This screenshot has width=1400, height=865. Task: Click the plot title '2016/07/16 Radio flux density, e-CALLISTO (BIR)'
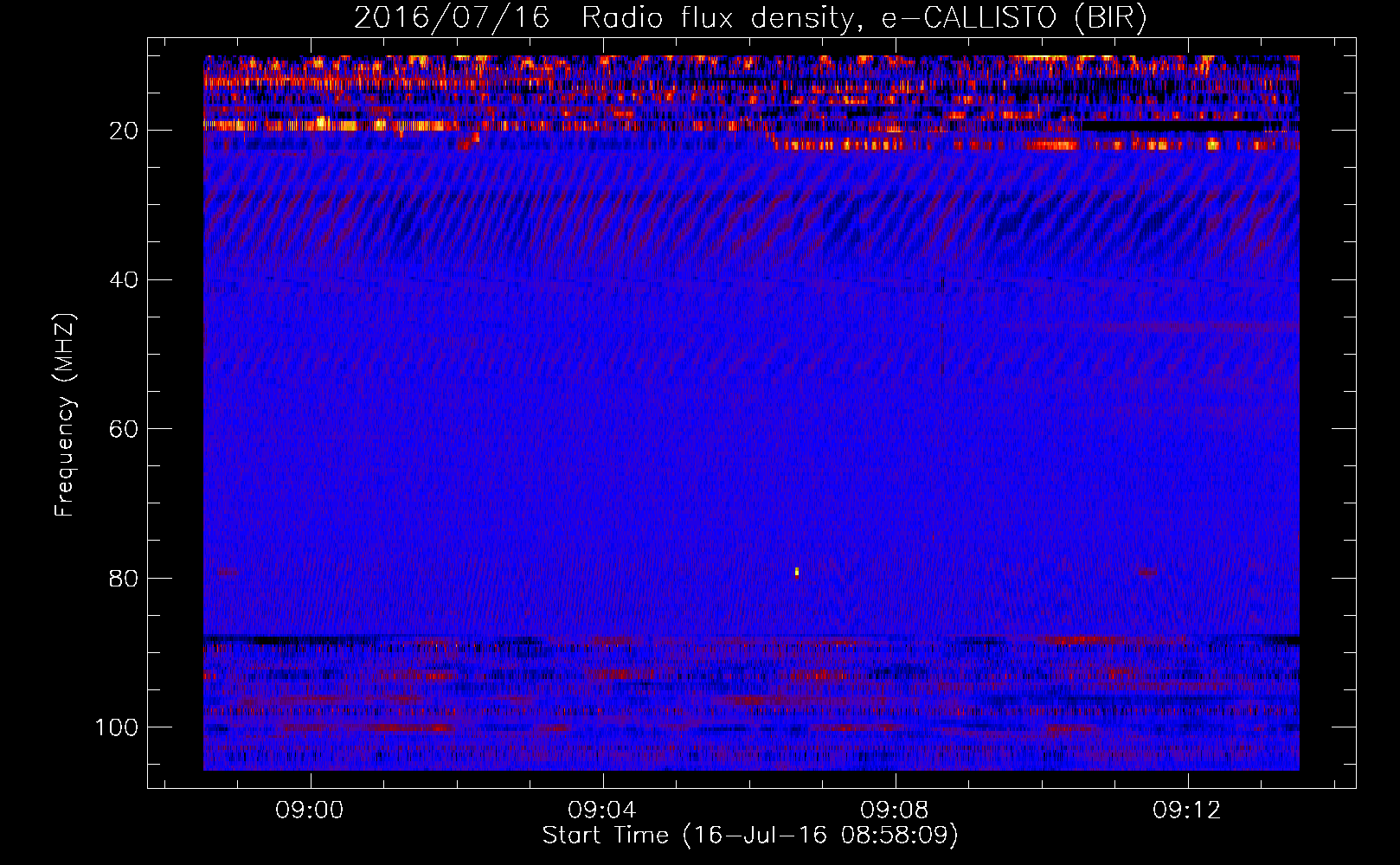[750, 17]
